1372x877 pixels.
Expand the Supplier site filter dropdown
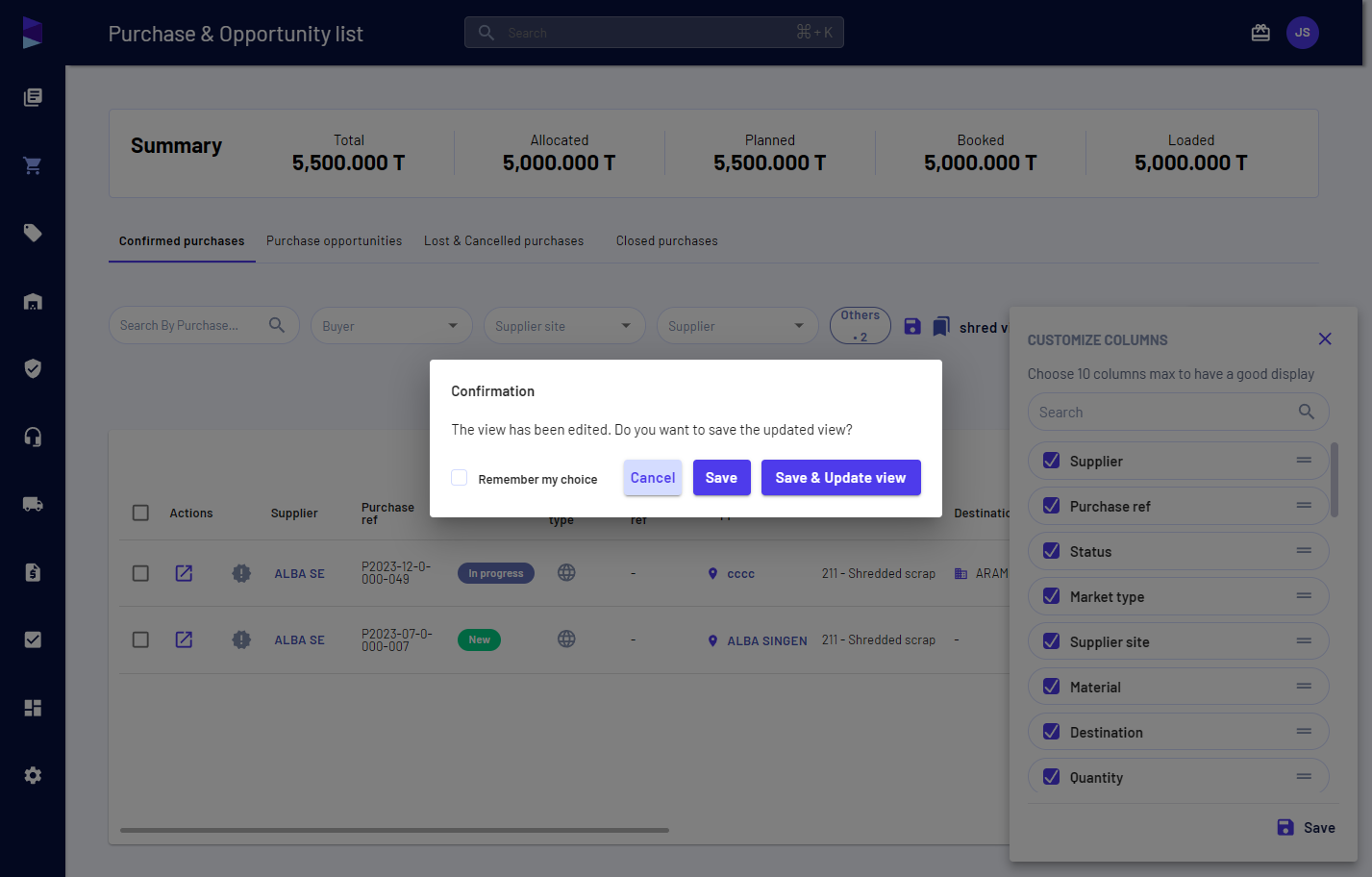coord(564,326)
